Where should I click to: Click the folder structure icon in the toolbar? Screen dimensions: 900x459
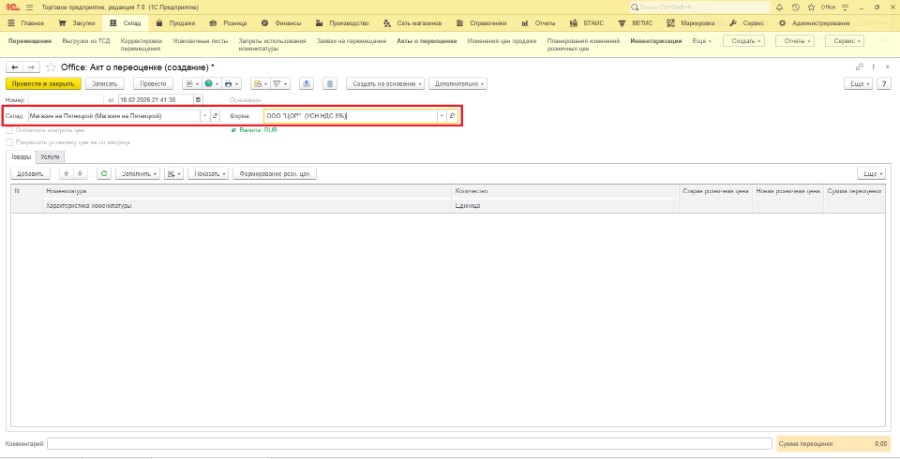[260, 84]
